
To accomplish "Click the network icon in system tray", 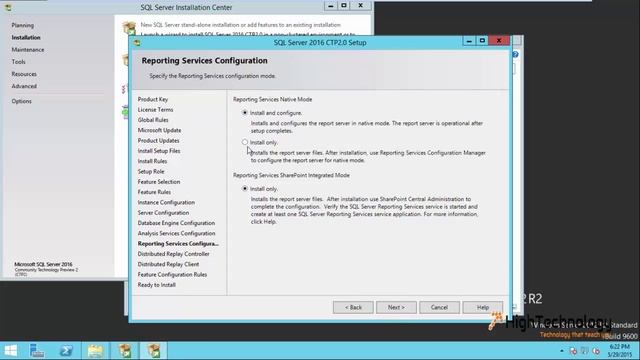I will pos(584,351).
